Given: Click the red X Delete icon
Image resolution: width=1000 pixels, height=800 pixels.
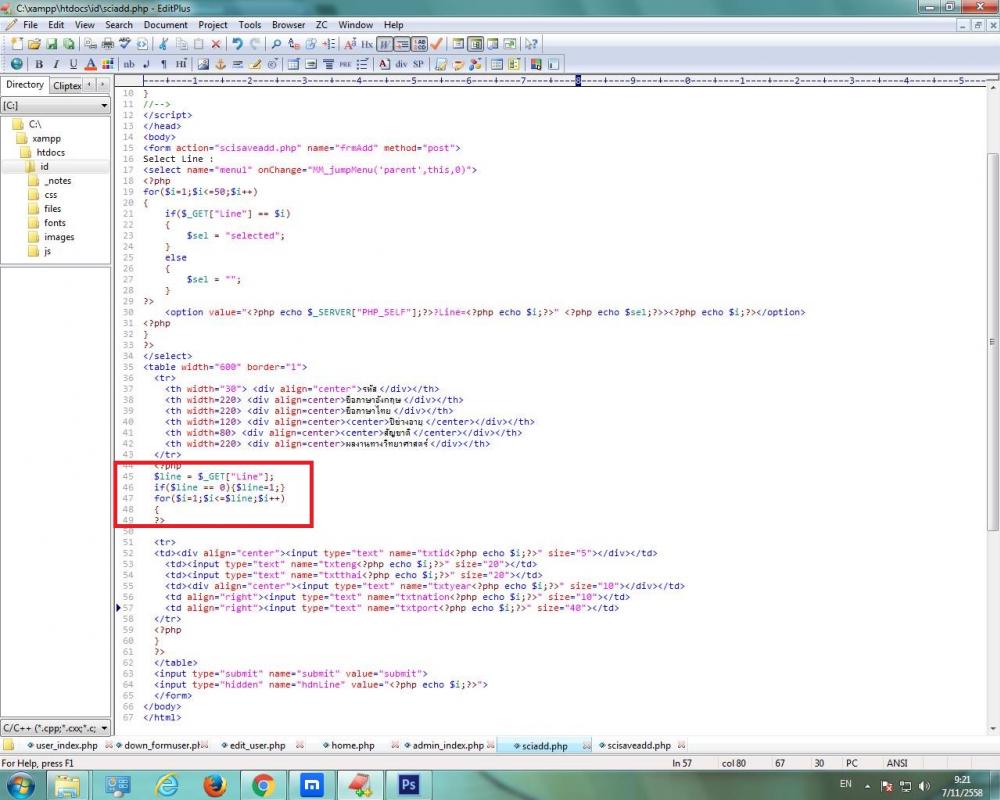Looking at the screenshot, I should click(x=216, y=44).
